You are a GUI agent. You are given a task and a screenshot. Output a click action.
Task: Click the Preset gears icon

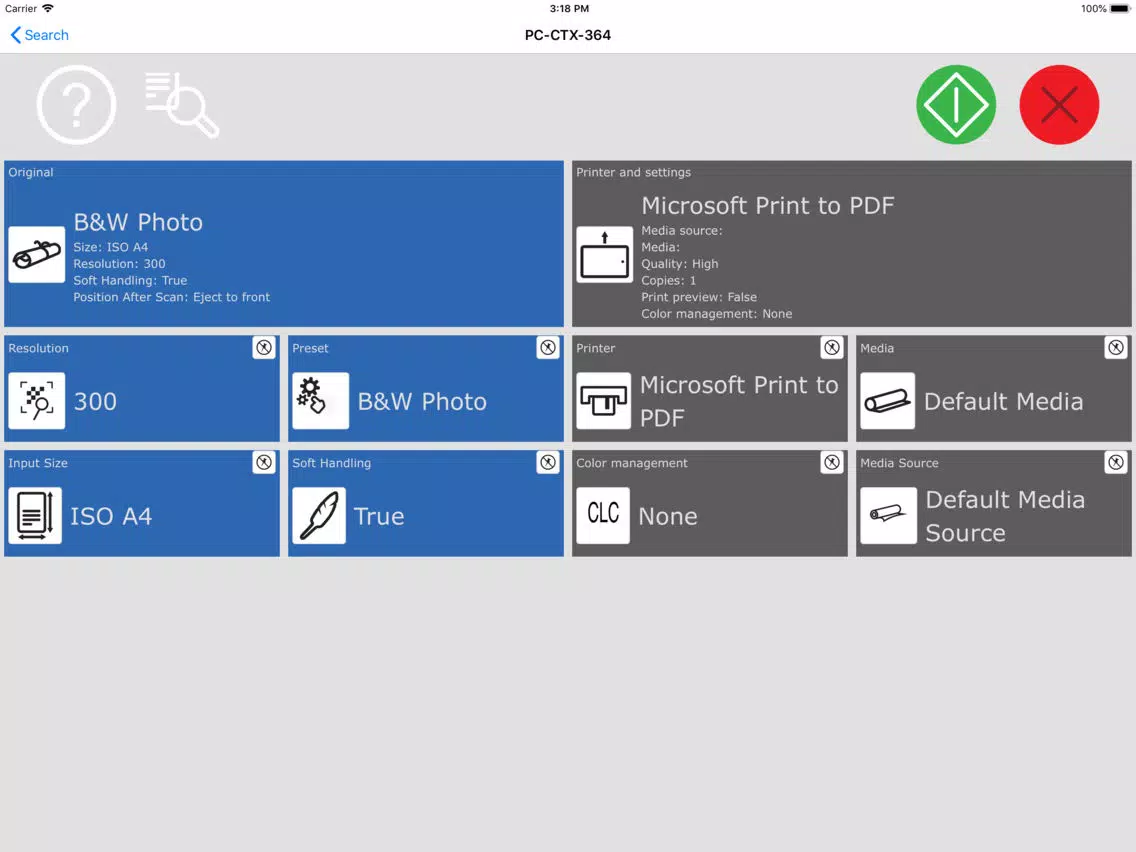tap(320, 401)
